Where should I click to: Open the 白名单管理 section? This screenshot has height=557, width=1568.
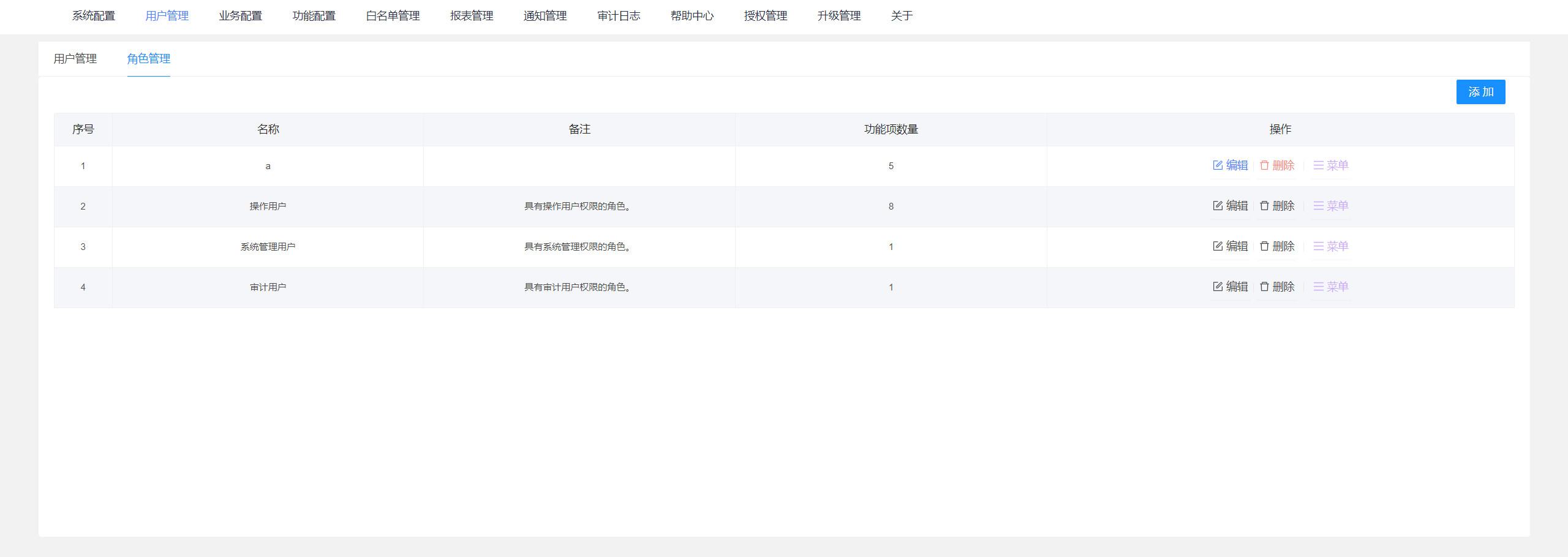393,16
